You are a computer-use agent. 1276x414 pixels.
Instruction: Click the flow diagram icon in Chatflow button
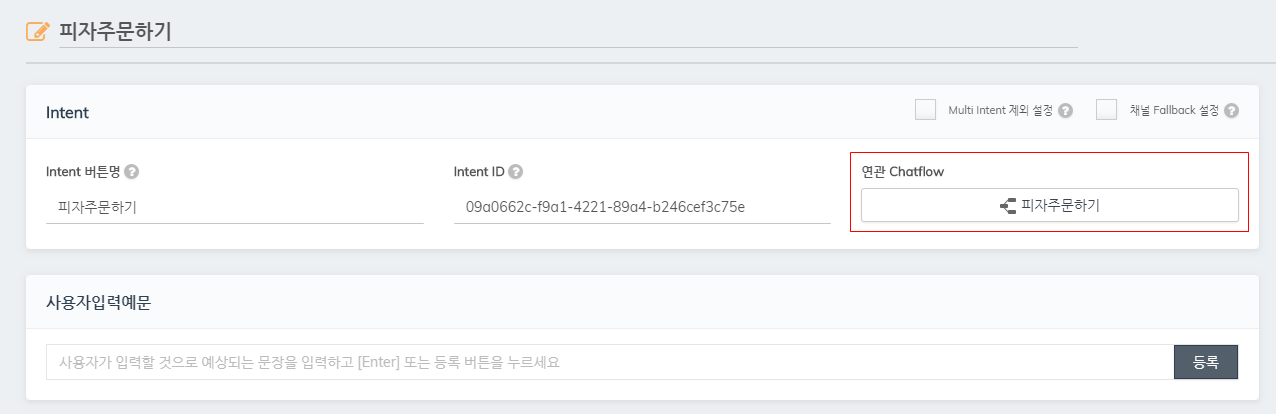click(1008, 206)
